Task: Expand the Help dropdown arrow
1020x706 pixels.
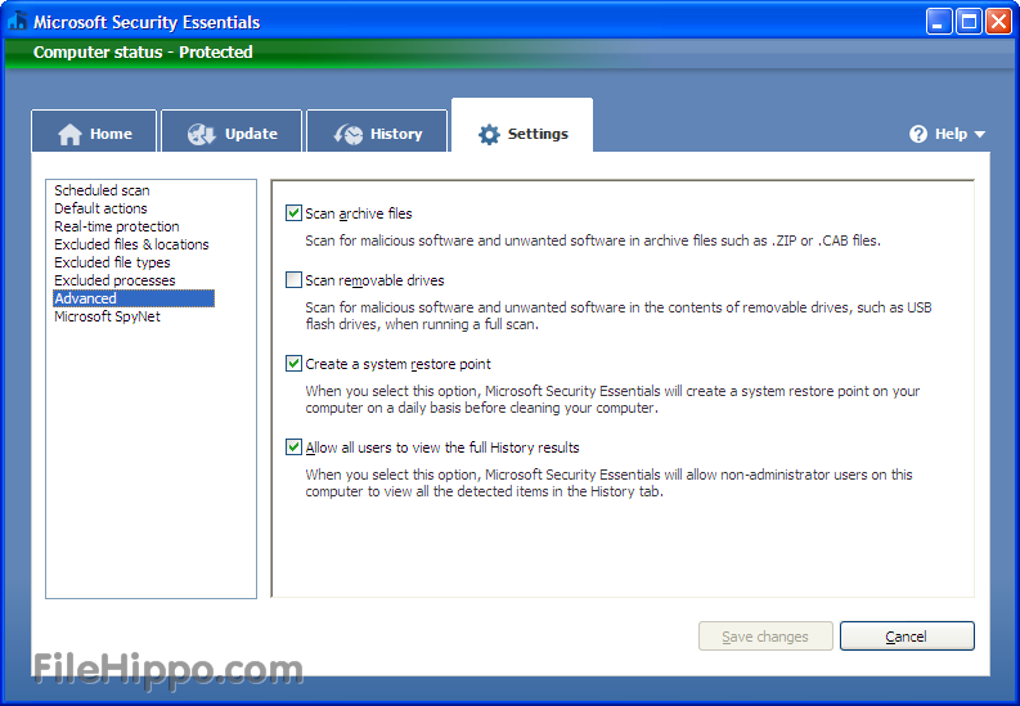Action: pyautogui.click(x=979, y=134)
